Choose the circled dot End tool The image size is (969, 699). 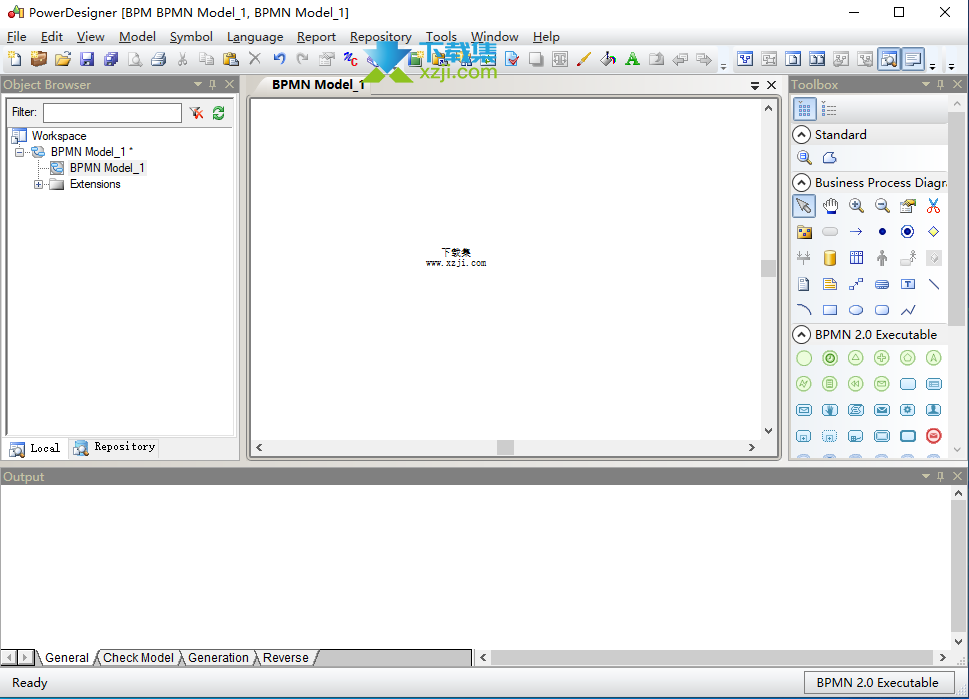(907, 232)
